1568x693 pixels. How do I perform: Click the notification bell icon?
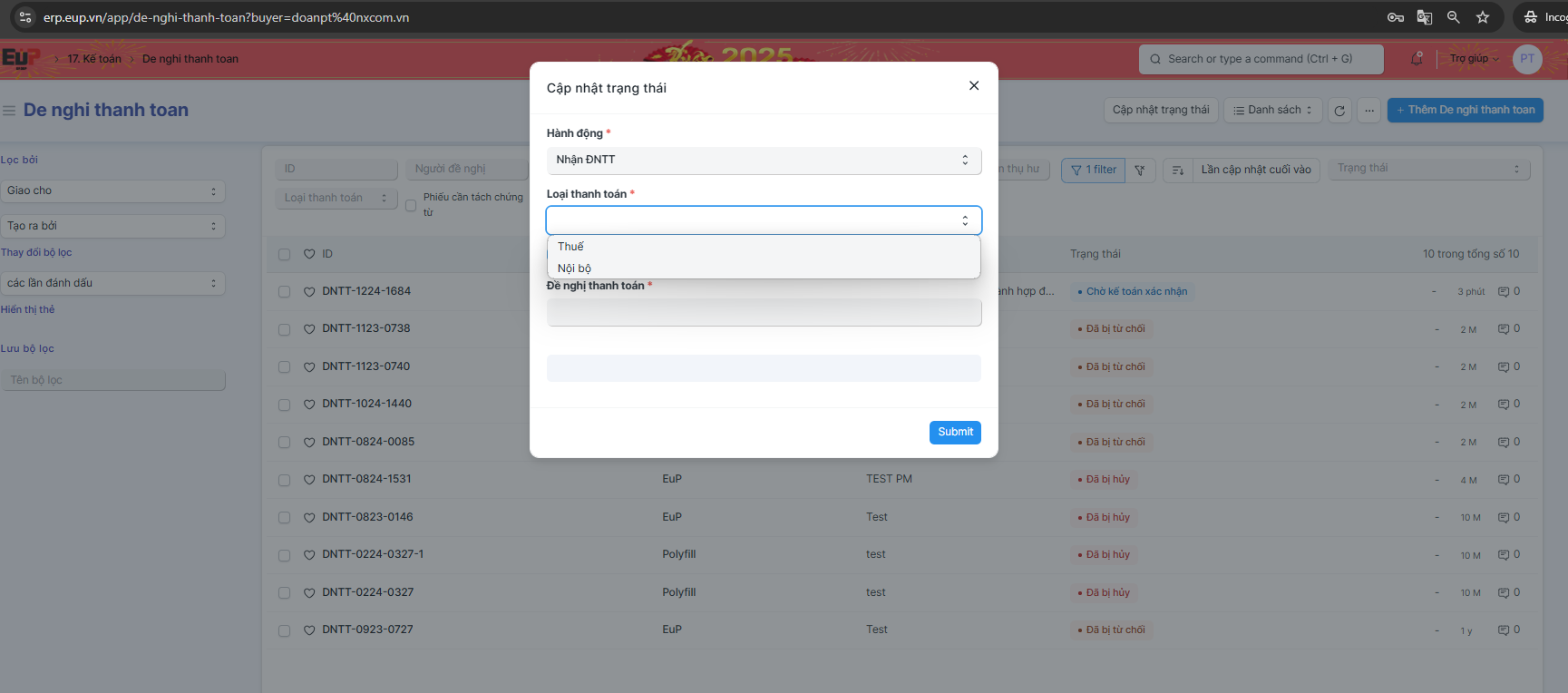[x=1416, y=59]
